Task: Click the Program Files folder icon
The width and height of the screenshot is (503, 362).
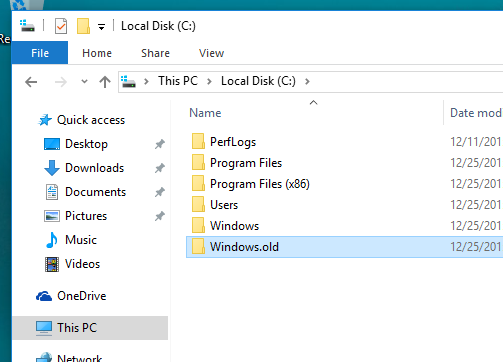Action: tap(198, 162)
